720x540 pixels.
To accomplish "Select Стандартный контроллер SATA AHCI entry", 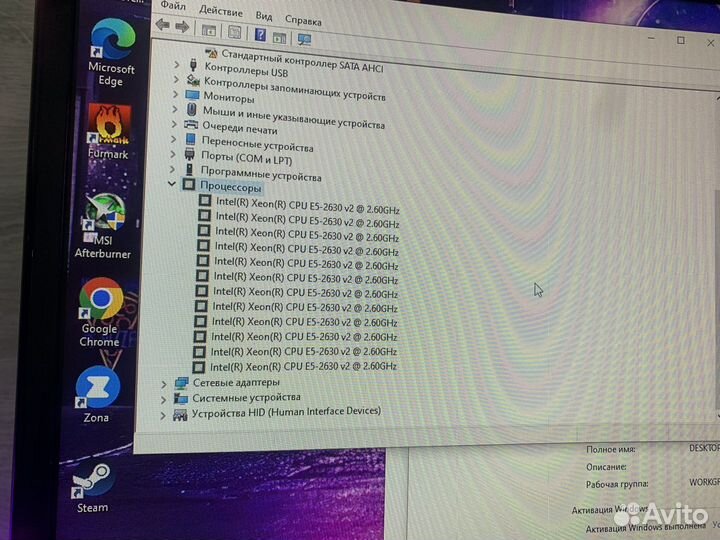I will pos(302,61).
